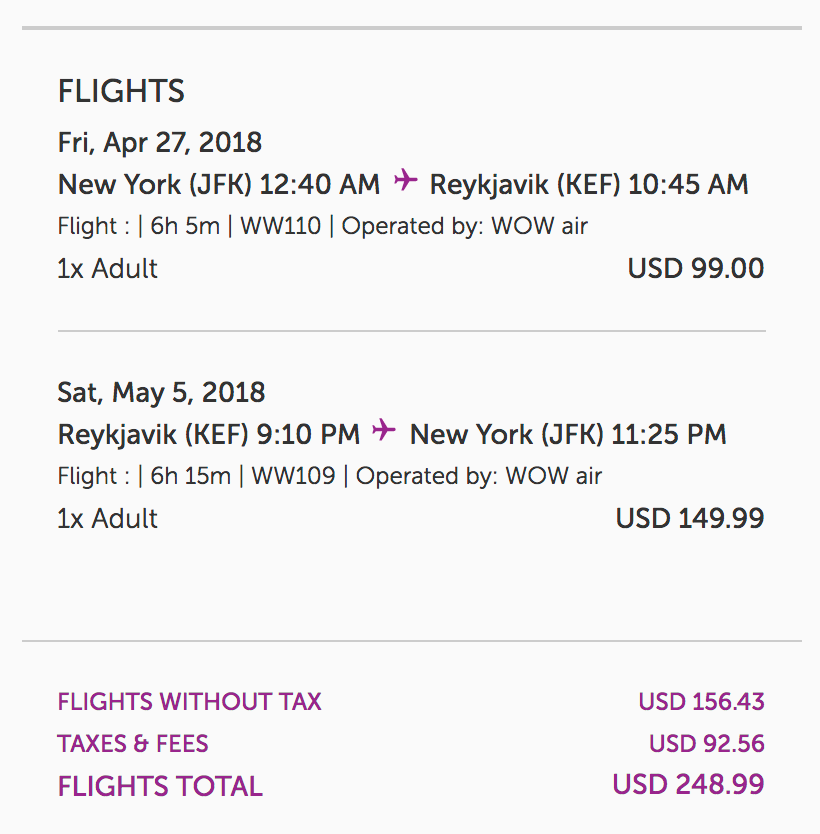Screen dimensions: 820x834
Task: Click the USD 92.56 taxes amount
Action: pos(706,744)
